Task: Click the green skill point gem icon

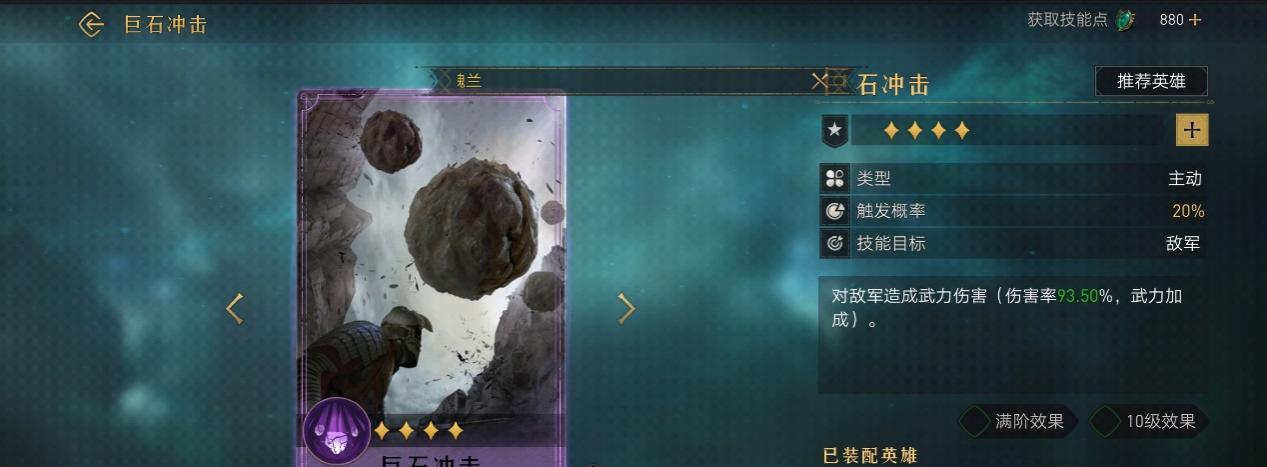Action: tap(1126, 20)
